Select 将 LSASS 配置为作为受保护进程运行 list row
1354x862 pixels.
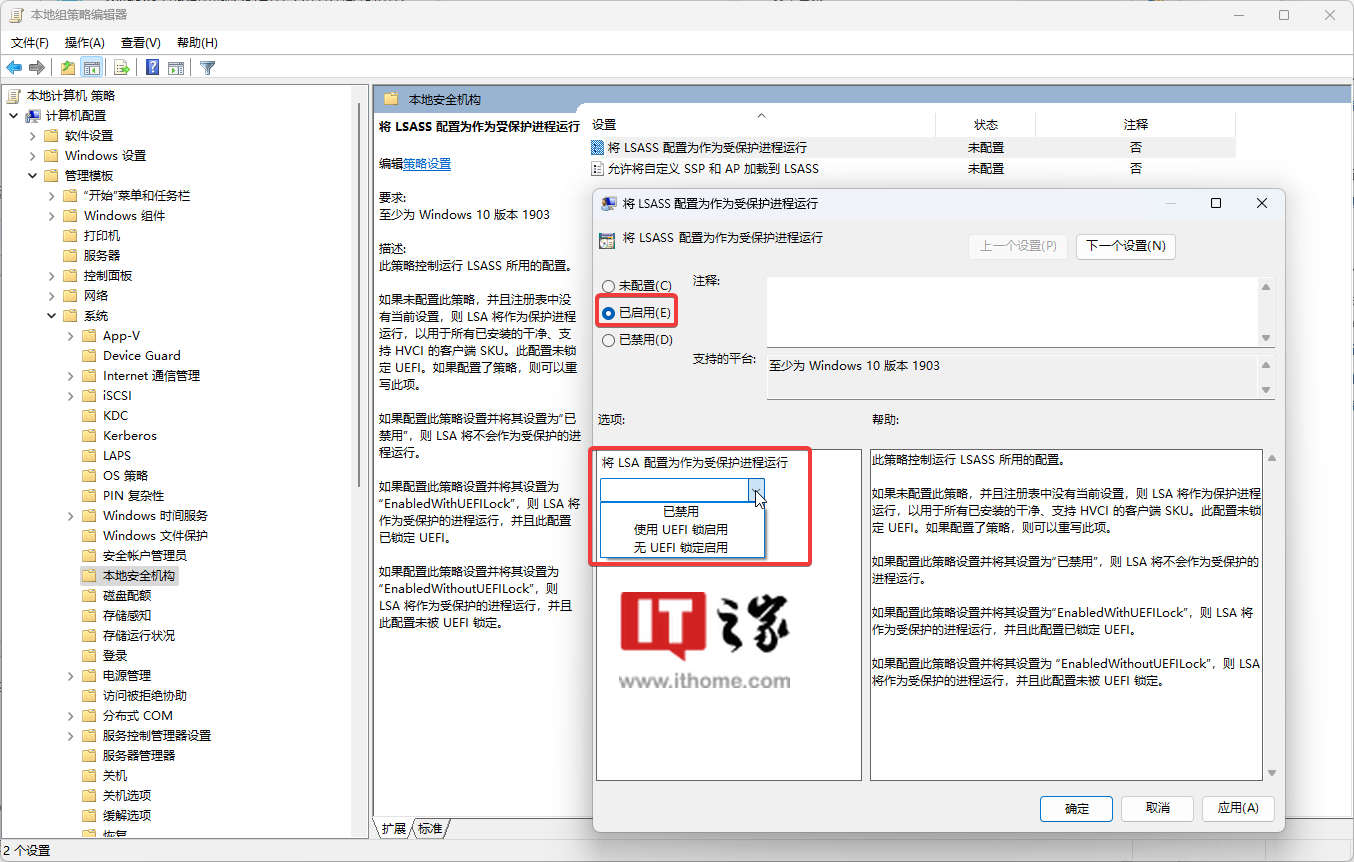(912, 148)
